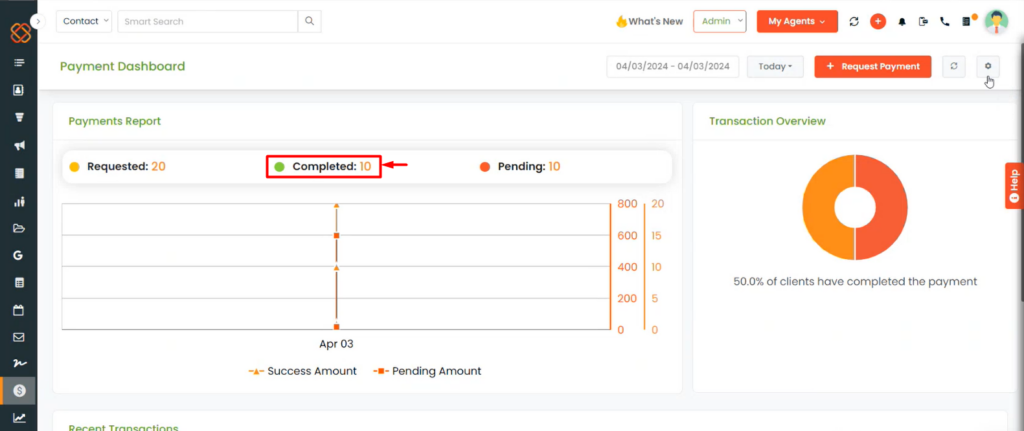The width and height of the screenshot is (1024, 431).
Task: Click the Pending: 10 stat
Action: click(520, 167)
